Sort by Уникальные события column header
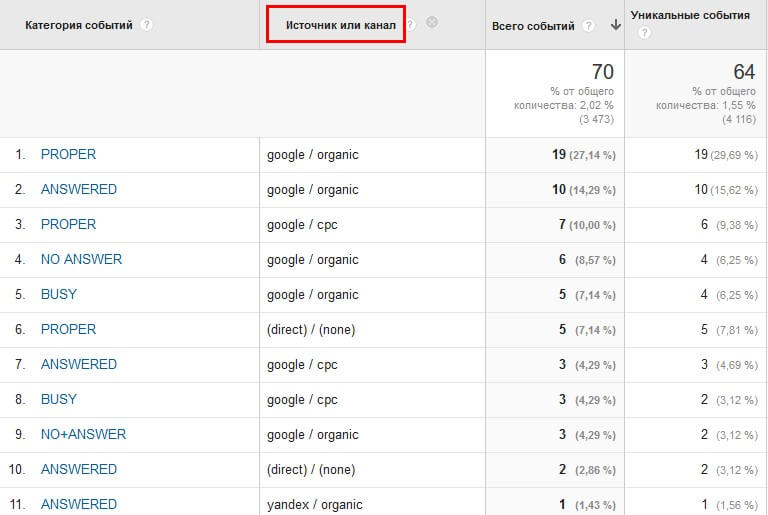 tap(690, 15)
